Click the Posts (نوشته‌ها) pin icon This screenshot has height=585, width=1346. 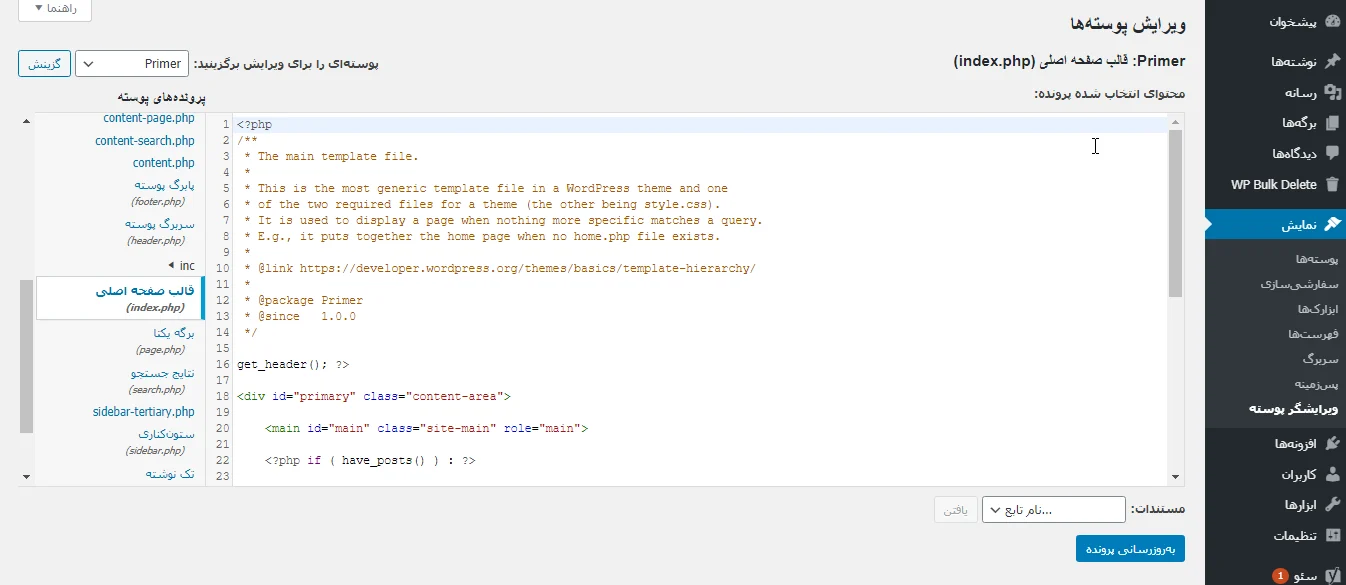(x=1331, y=61)
